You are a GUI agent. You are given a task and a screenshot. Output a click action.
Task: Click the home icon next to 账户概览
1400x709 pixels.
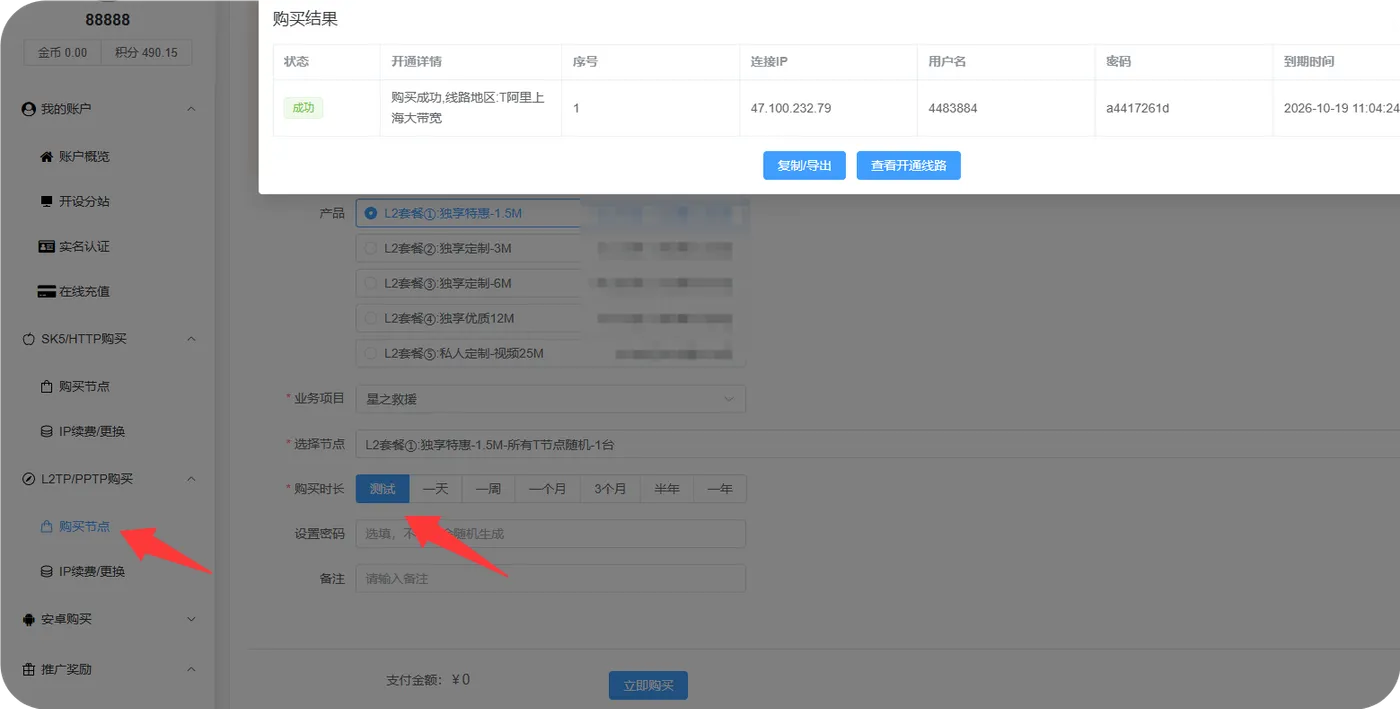click(x=46, y=157)
